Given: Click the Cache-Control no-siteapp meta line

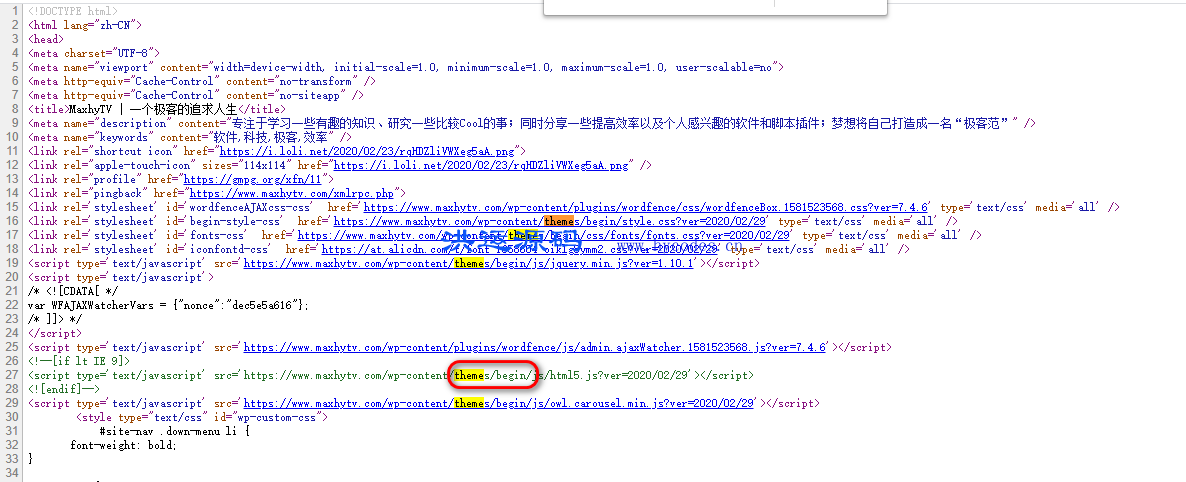Looking at the screenshot, I should (x=195, y=95).
